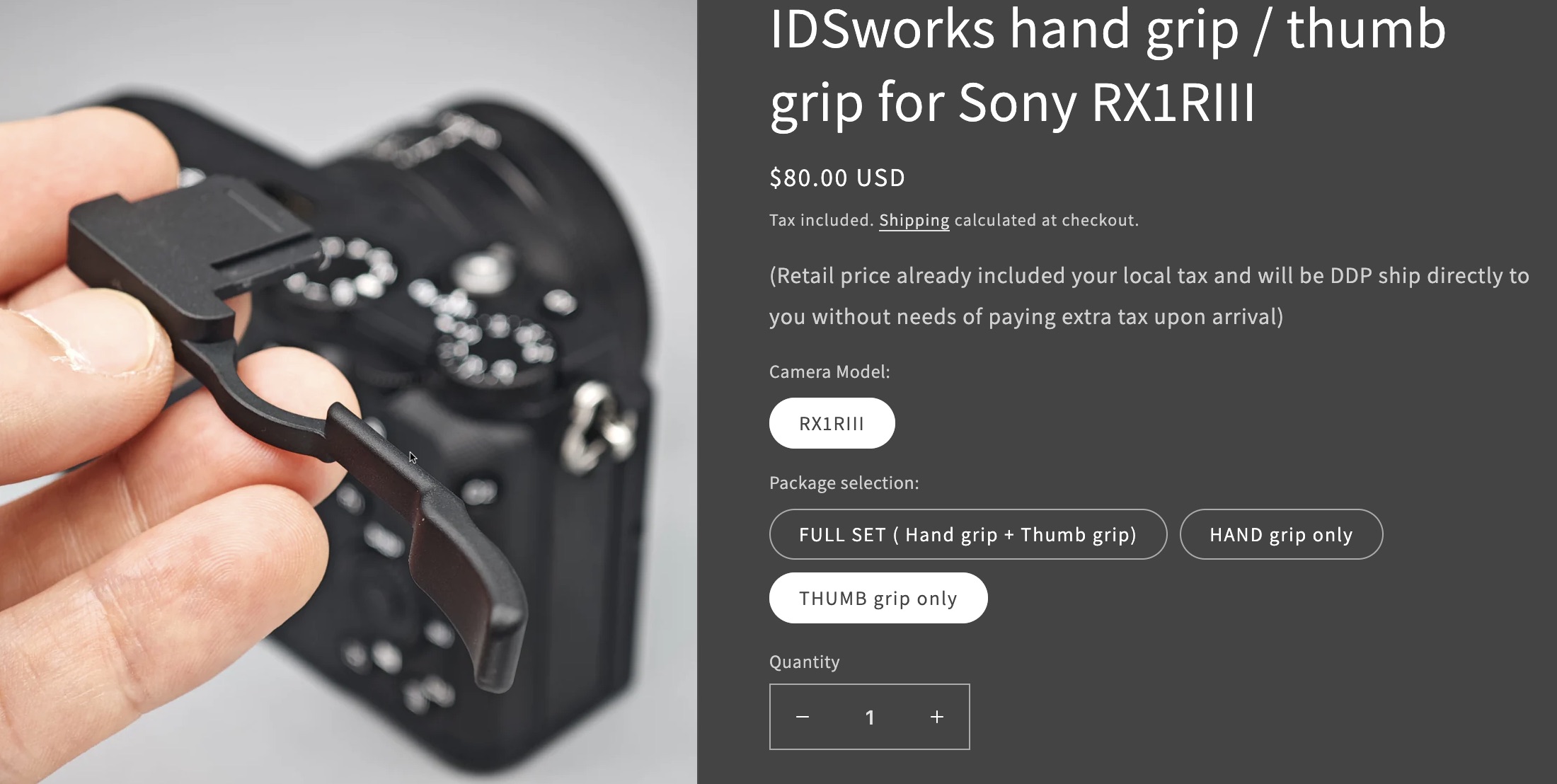Open the thumb grip product photo

pyautogui.click(x=348, y=392)
